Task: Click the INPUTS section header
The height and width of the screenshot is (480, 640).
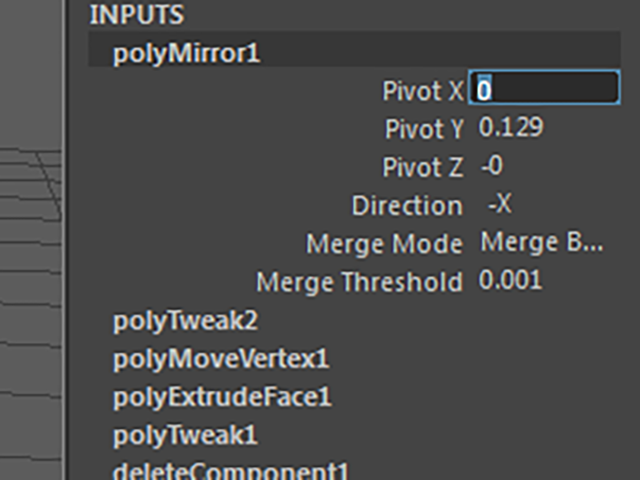Action: click(137, 15)
